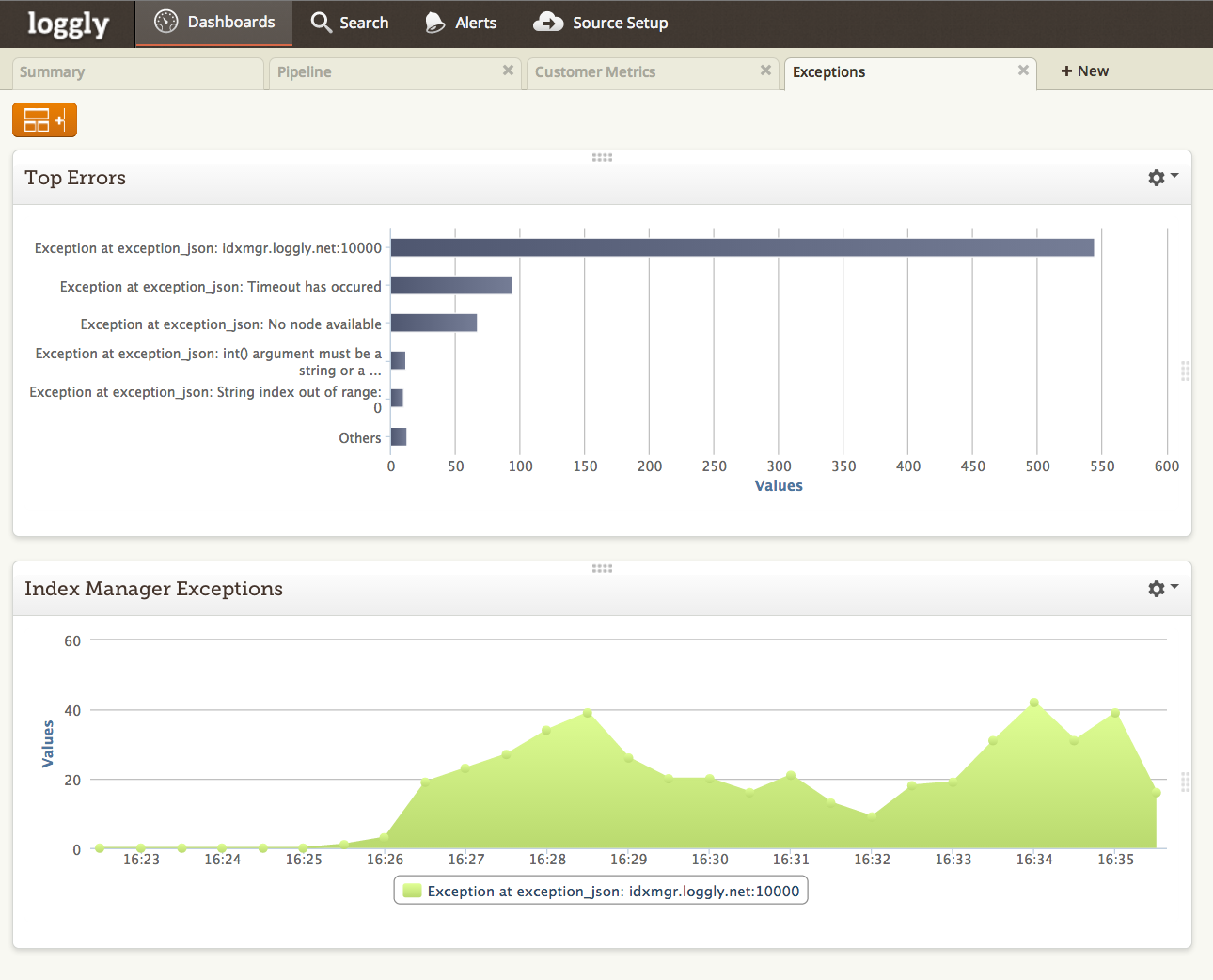Viewport: 1213px width, 980px height.
Task: Close the Pipeline tab
Action: [x=508, y=71]
